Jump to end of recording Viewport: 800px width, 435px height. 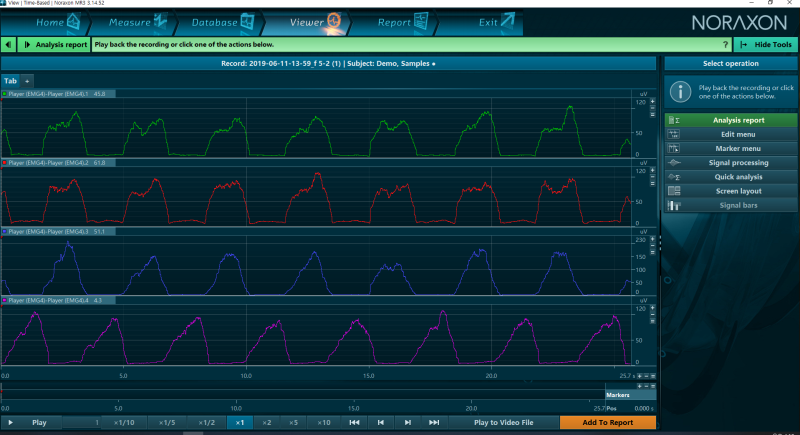(x=434, y=423)
